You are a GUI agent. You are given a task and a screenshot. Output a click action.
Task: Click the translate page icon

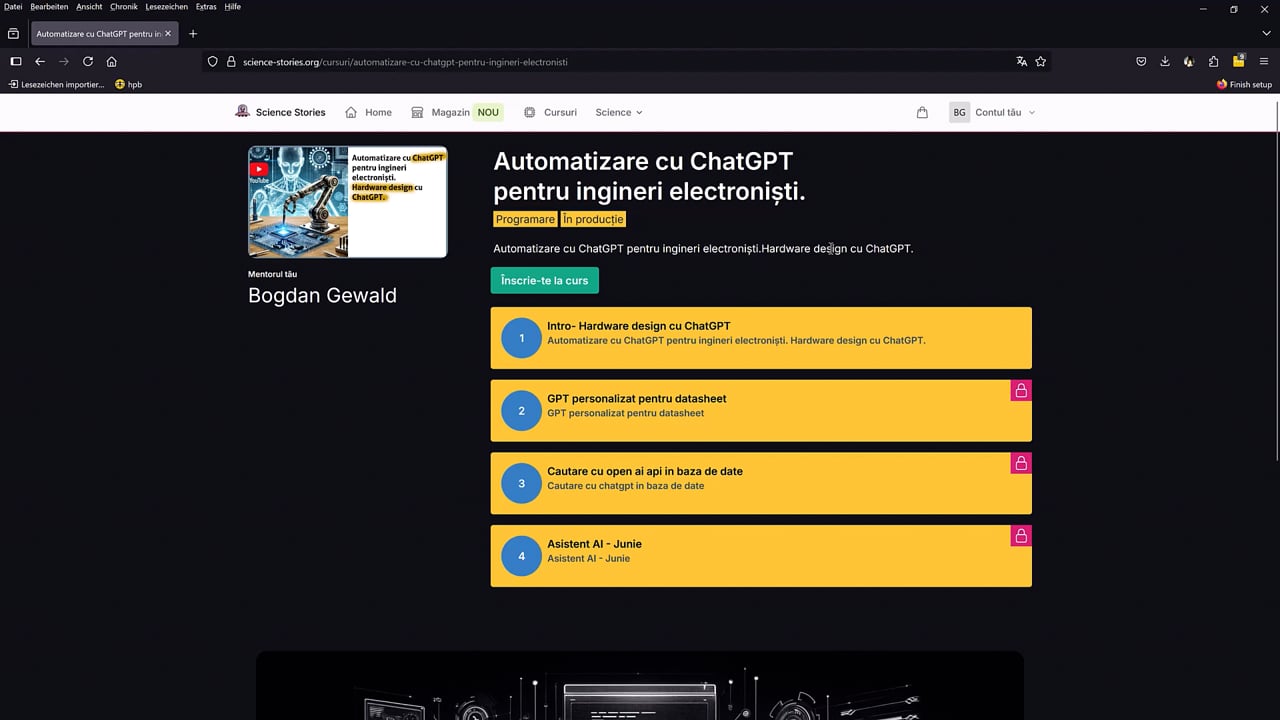point(1021,61)
